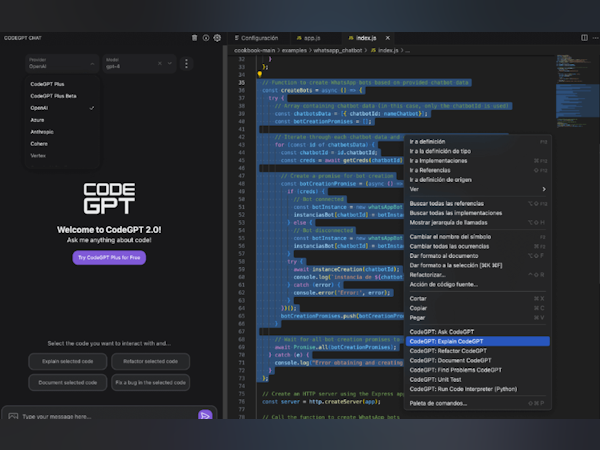Click cookbook-main in breadcrumb path

(254, 50)
